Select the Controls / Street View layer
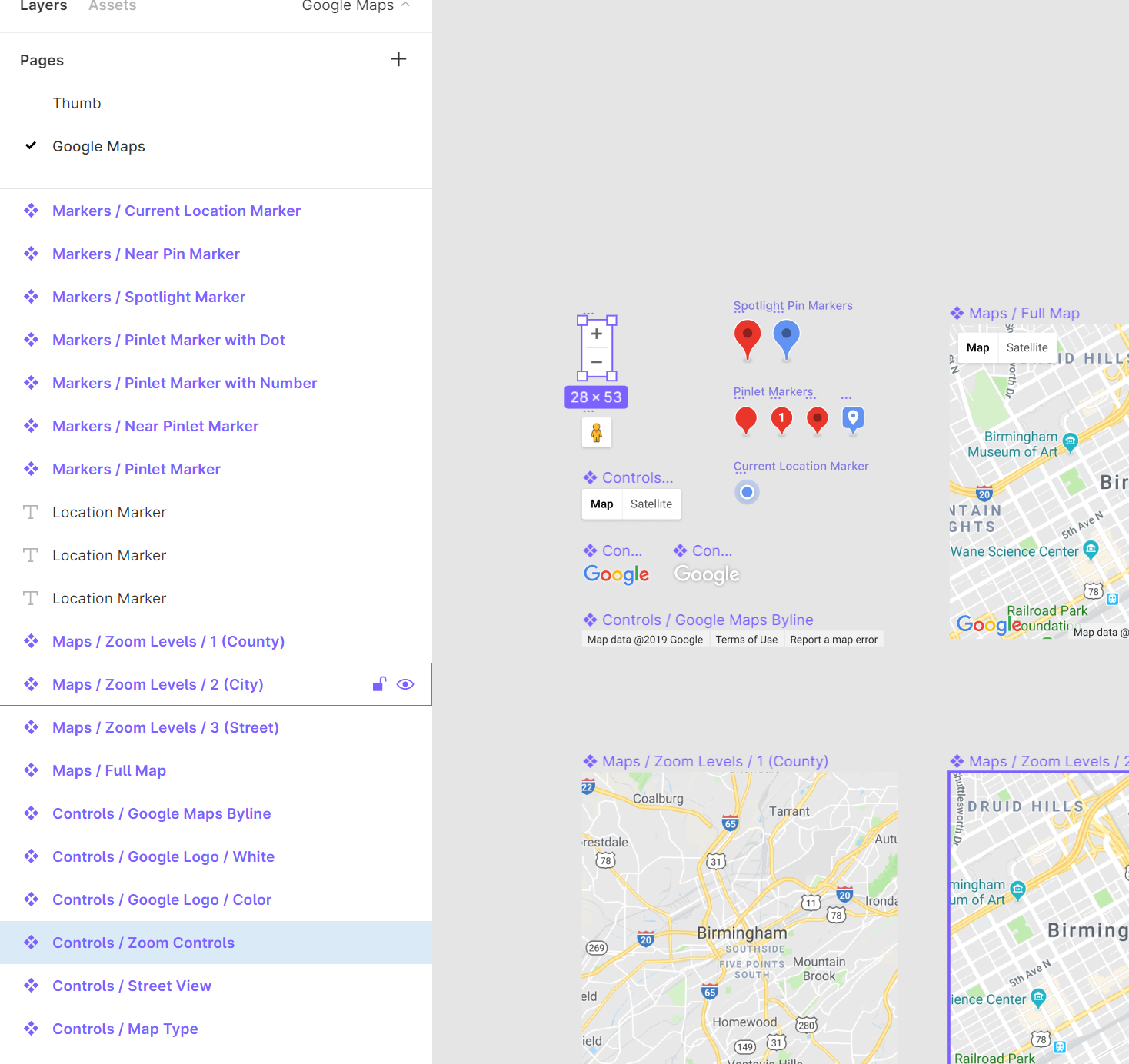Screen dimensions: 1129x1064 (x=132, y=986)
